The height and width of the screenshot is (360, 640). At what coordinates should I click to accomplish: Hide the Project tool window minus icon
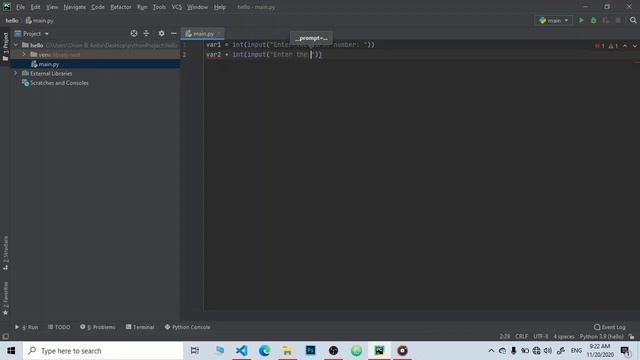(174, 33)
